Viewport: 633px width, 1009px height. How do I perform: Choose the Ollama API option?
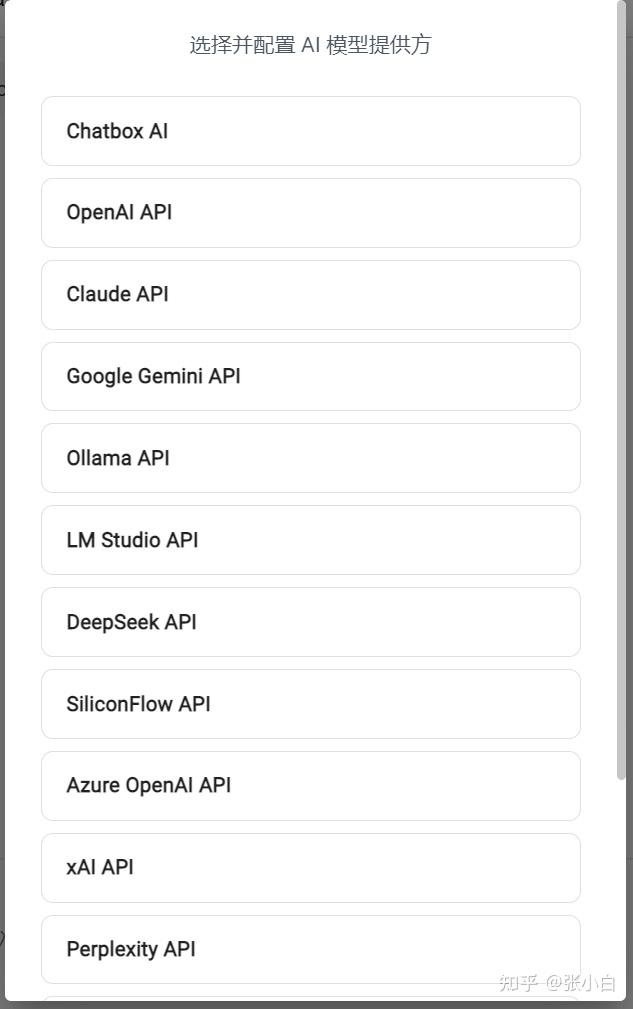click(x=311, y=458)
